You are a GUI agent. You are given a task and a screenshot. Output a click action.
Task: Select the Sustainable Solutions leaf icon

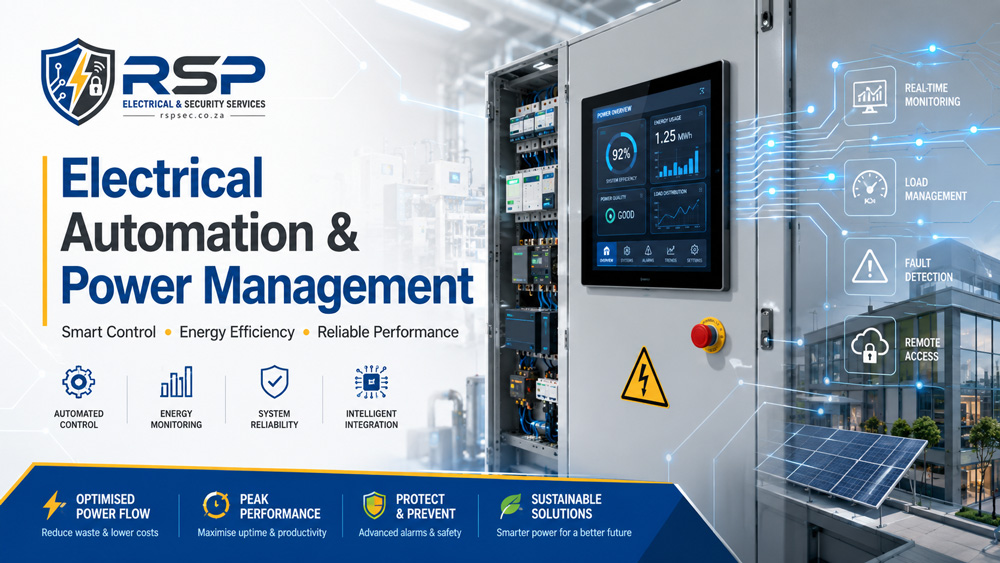point(511,506)
